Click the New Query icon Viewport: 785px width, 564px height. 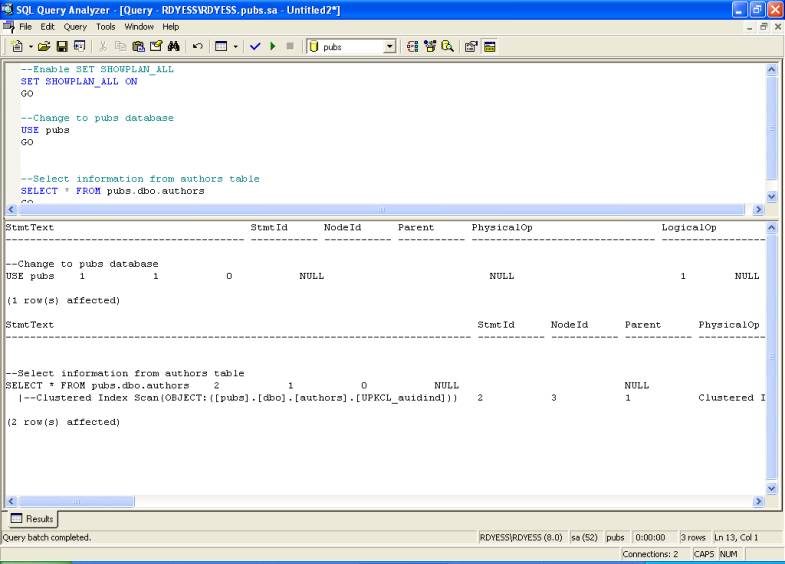pos(17,46)
